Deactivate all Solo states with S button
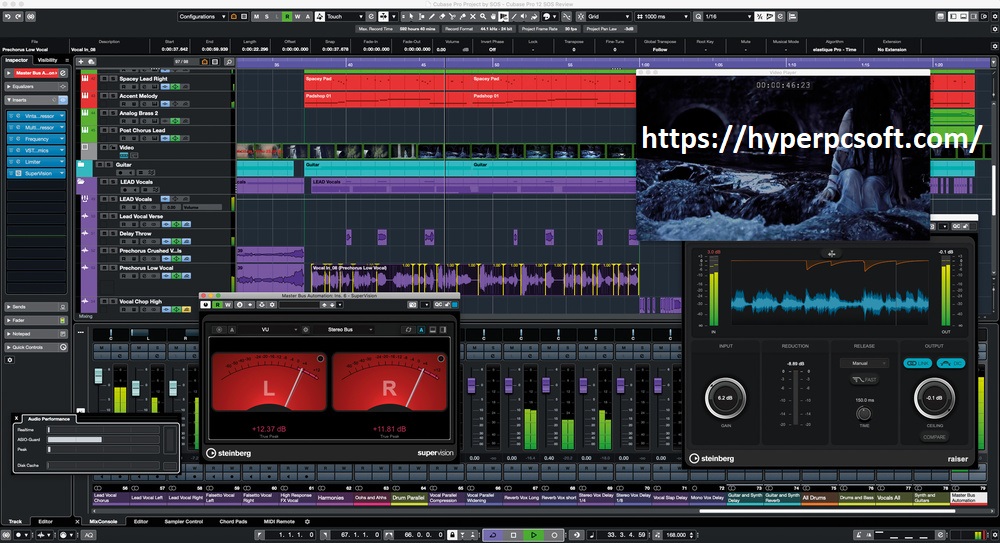1000x543 pixels. (267, 17)
